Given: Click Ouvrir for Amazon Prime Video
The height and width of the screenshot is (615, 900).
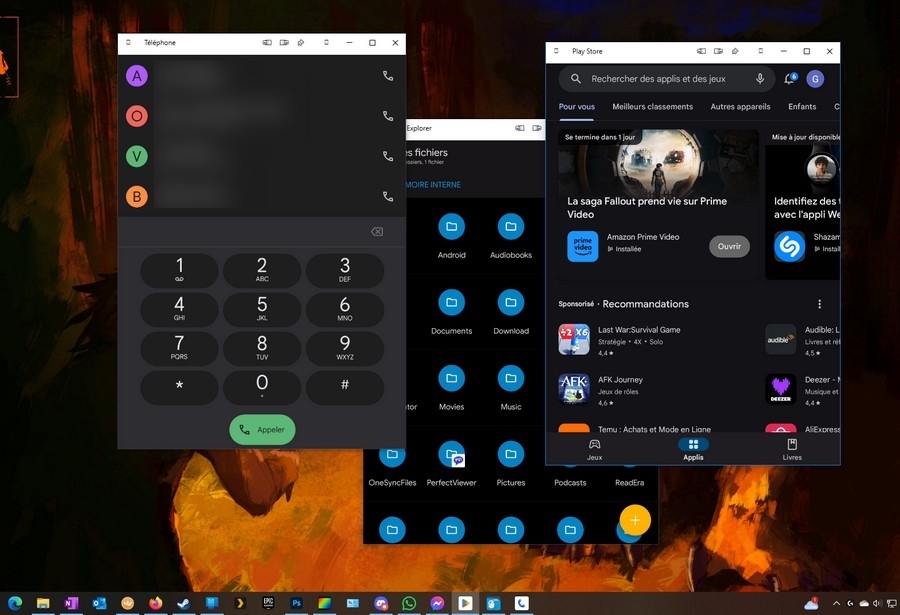Looking at the screenshot, I should (x=729, y=246).
